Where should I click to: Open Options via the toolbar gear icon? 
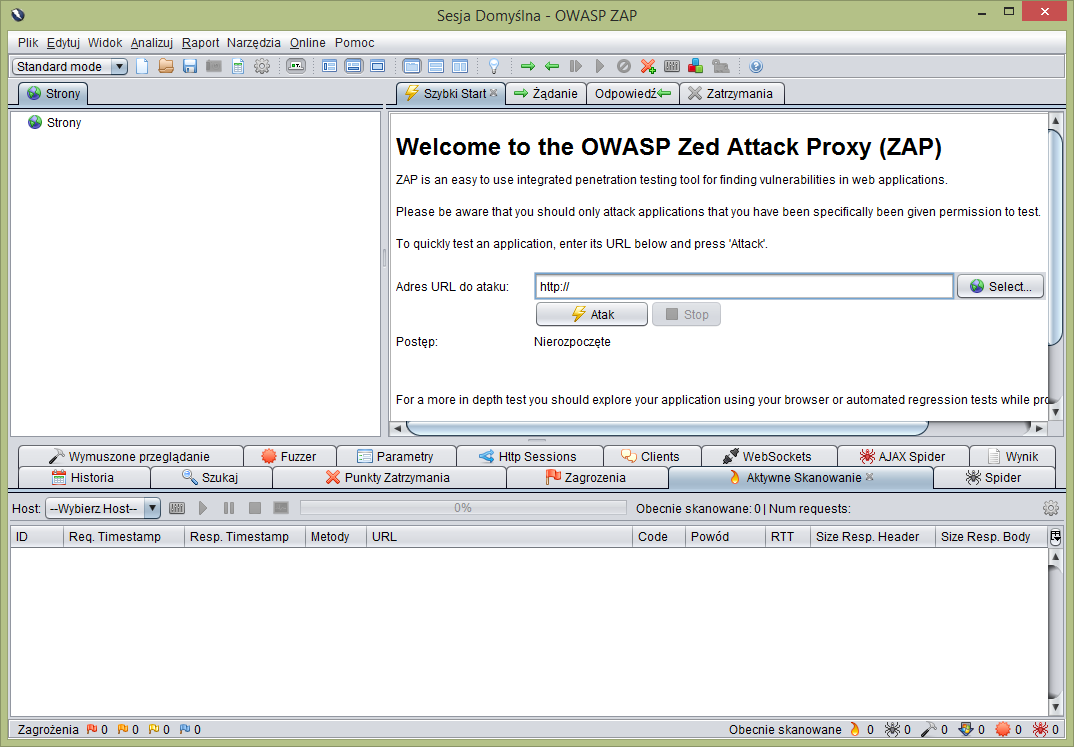pos(262,66)
